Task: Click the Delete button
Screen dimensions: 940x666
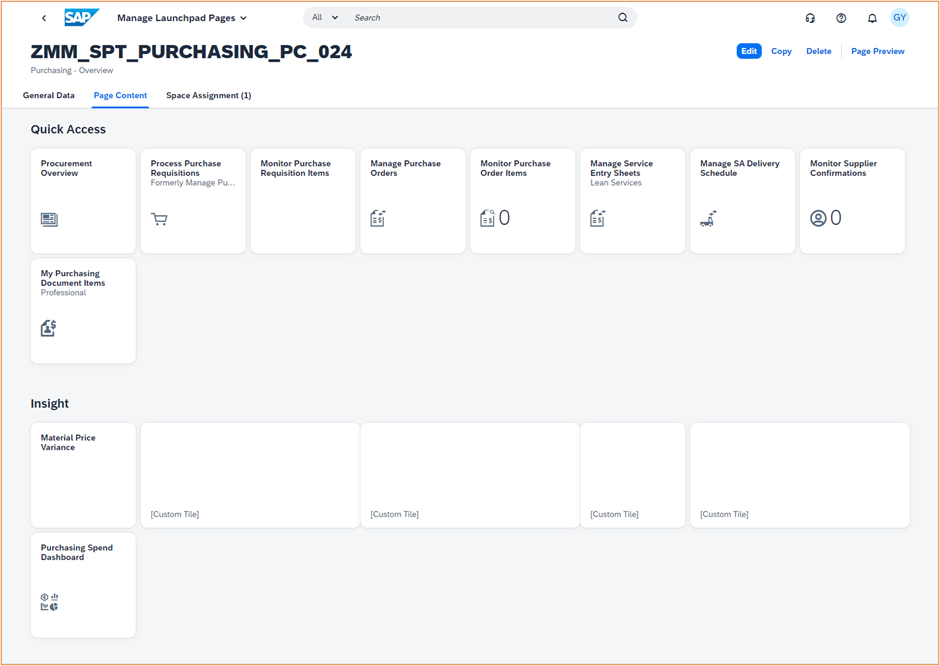Action: click(x=818, y=51)
